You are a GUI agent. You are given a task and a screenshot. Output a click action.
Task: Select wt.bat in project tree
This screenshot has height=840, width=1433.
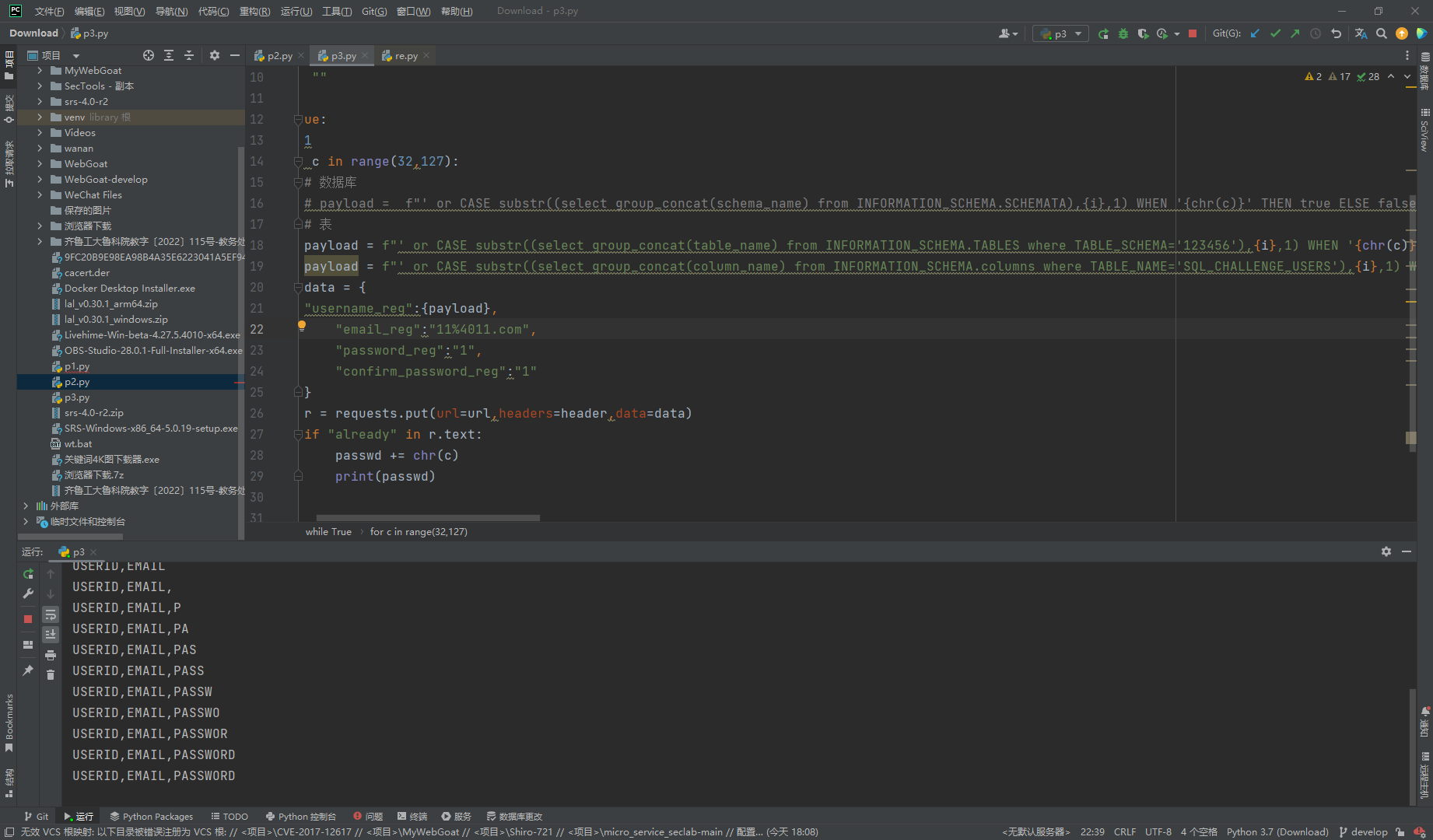[x=78, y=444]
